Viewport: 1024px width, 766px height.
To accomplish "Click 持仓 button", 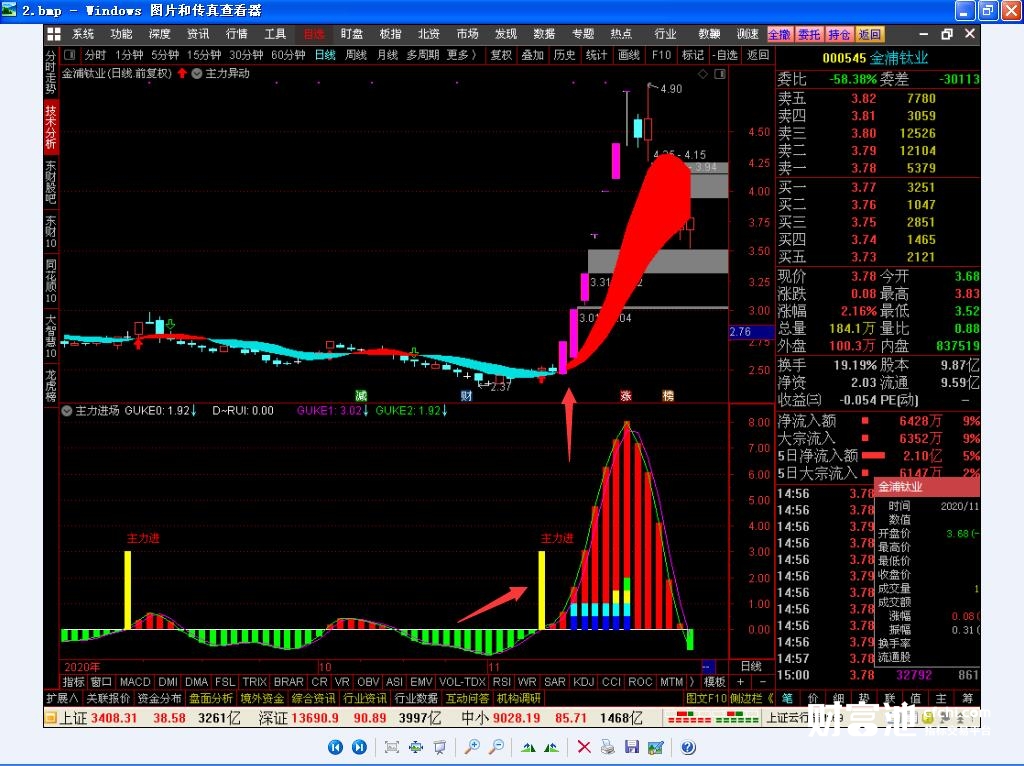I will click(839, 34).
